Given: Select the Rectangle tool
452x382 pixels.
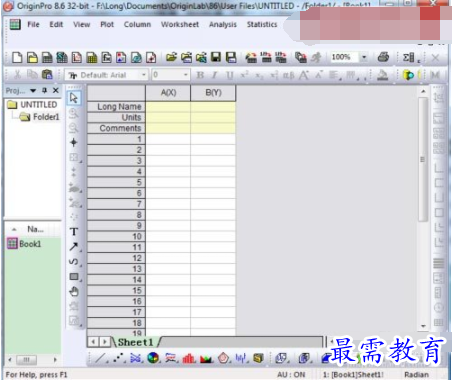Looking at the screenshot, I should (x=74, y=277).
